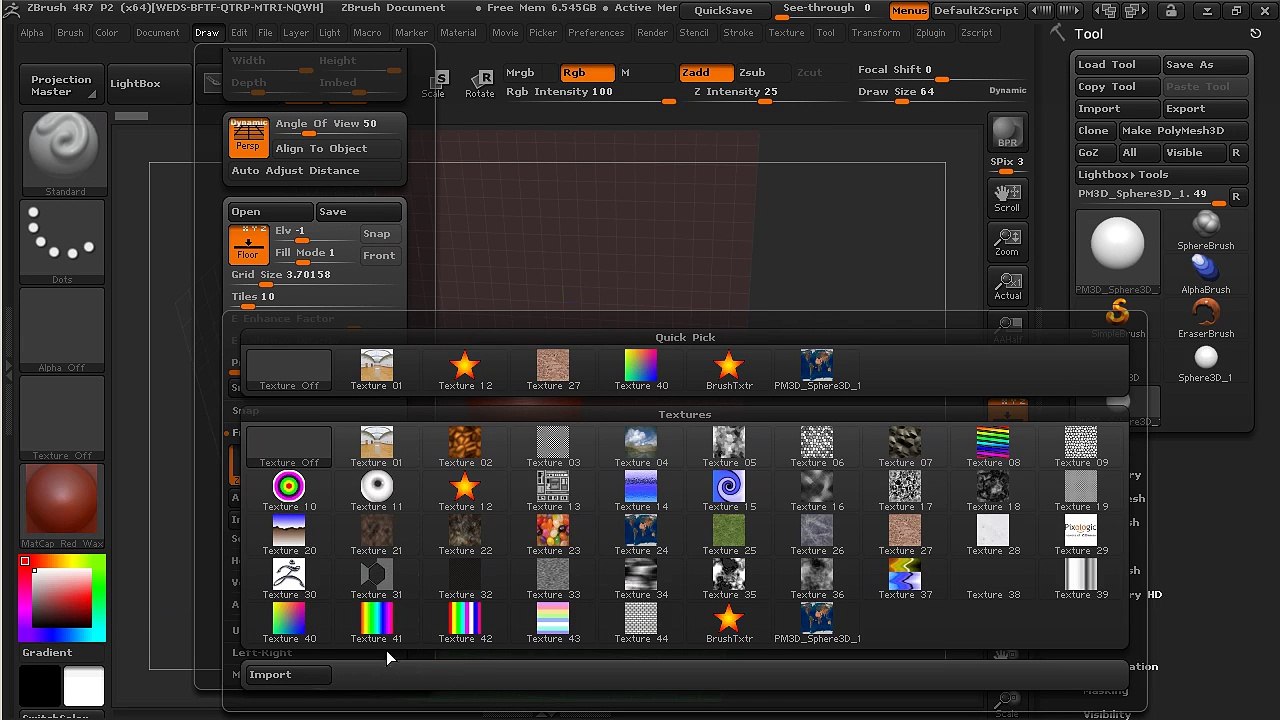Open the Draw menu
This screenshot has width=1280, height=720.
[207, 33]
